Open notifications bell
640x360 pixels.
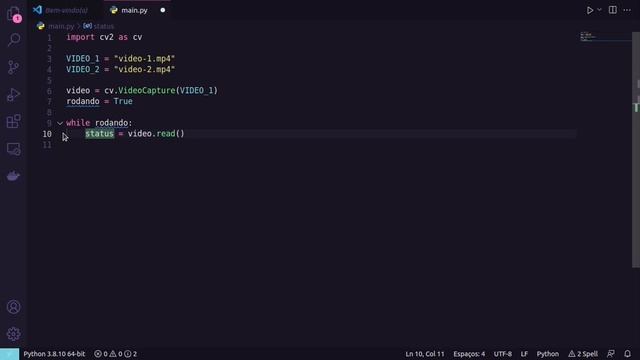[x=627, y=354]
